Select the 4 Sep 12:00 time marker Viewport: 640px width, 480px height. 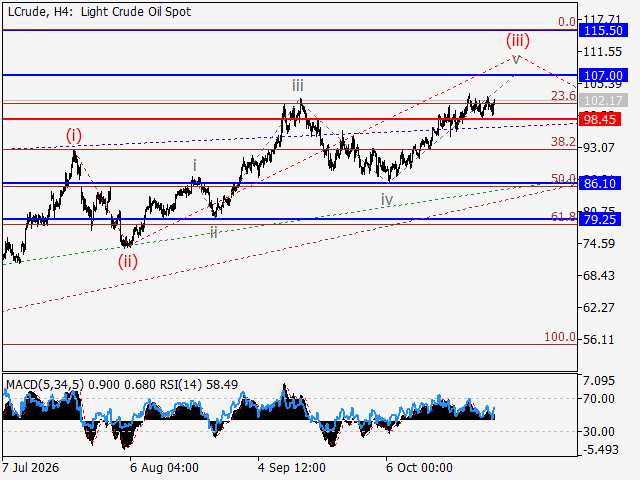(291, 468)
